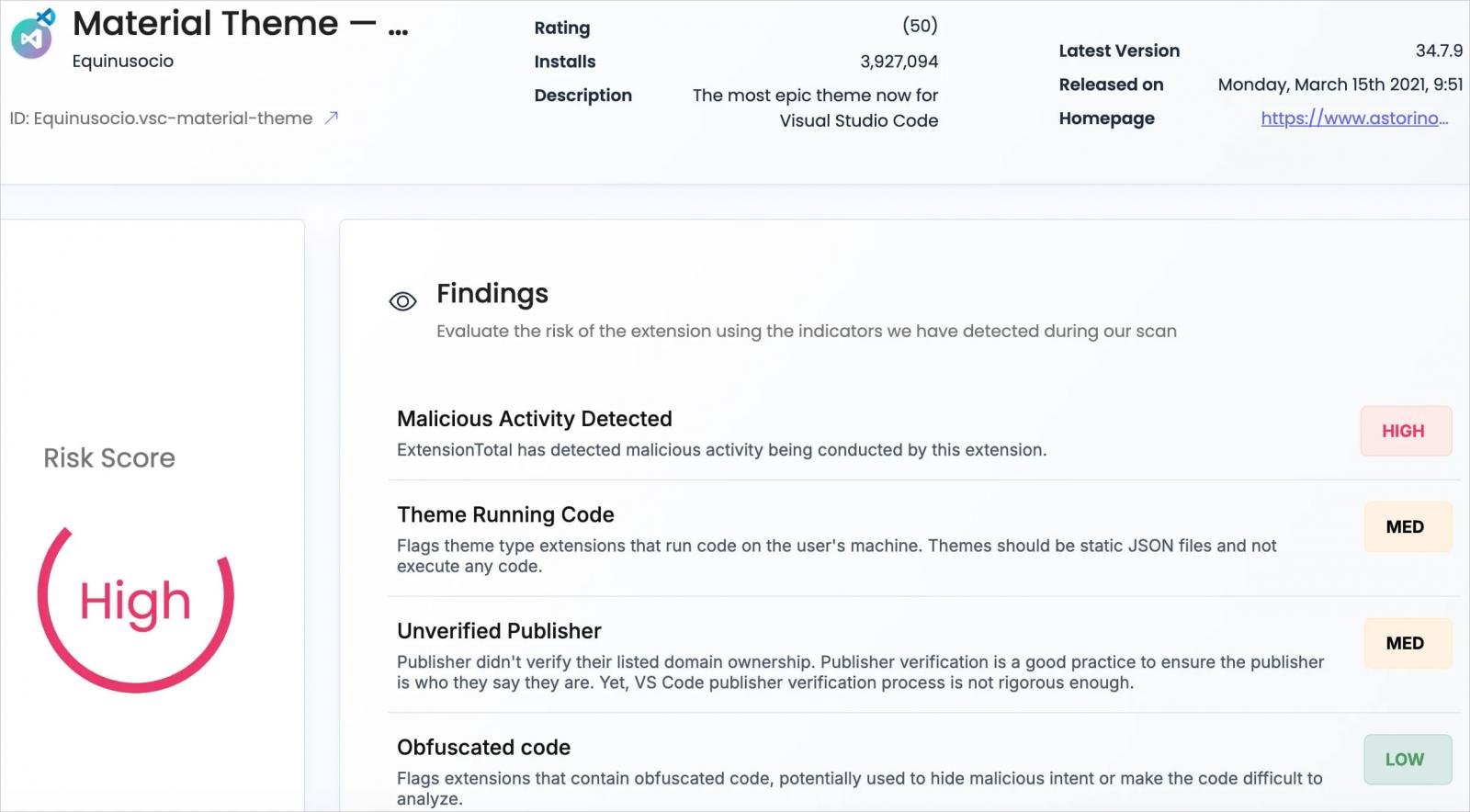The image size is (1470, 812).
Task: Click the ID: Equinusocio.vsc-material-theme text
Action: pos(161,118)
